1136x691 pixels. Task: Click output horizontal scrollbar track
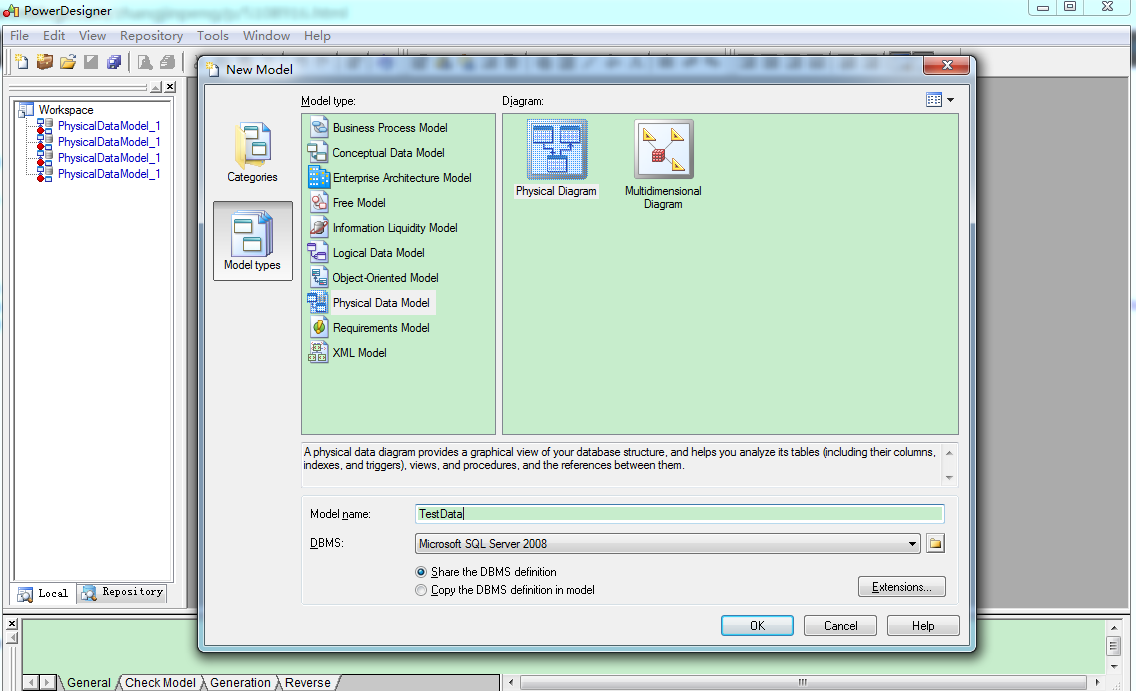[803, 682]
